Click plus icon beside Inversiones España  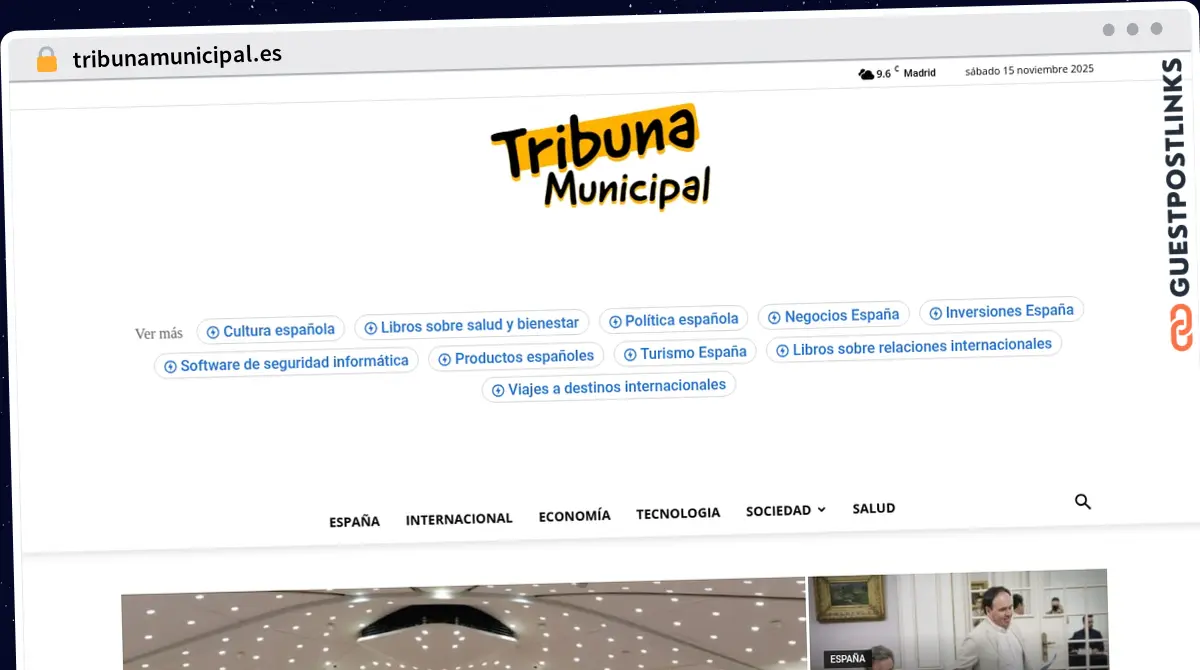[x=935, y=313]
